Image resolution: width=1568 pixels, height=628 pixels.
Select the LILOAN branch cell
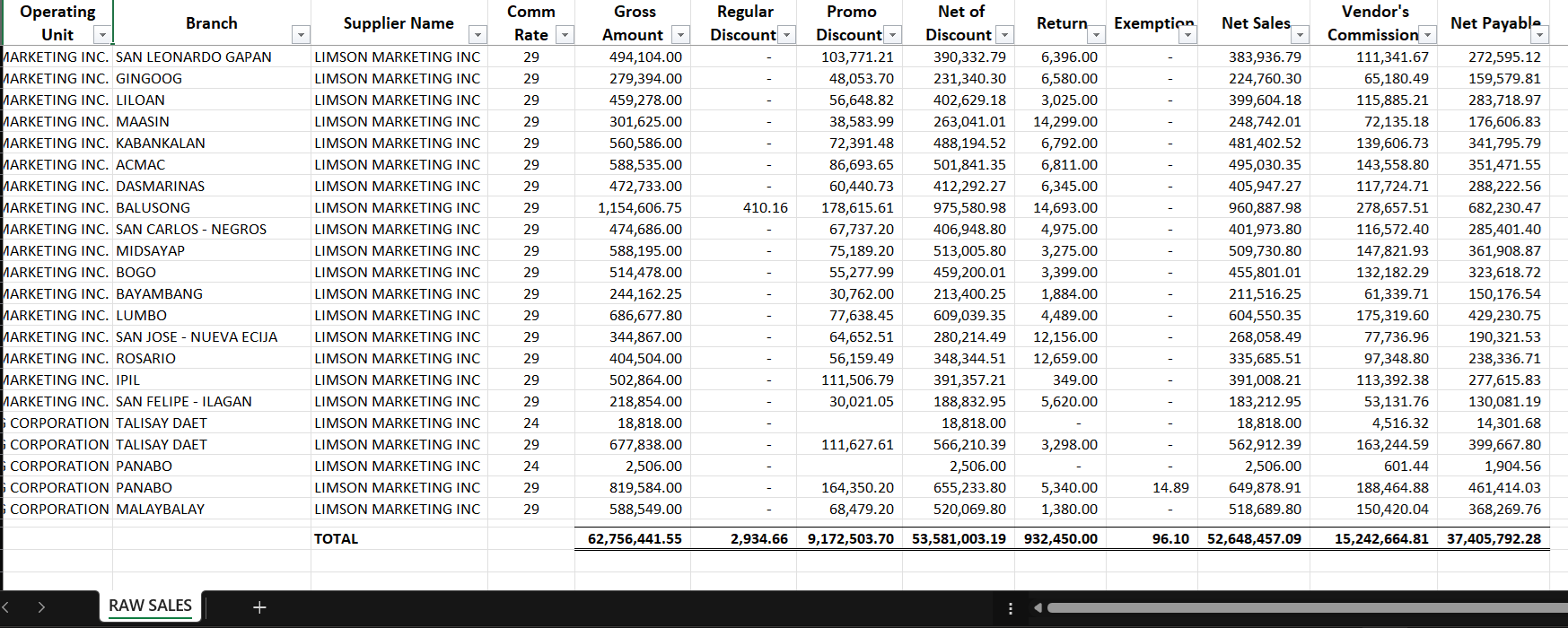tap(212, 100)
